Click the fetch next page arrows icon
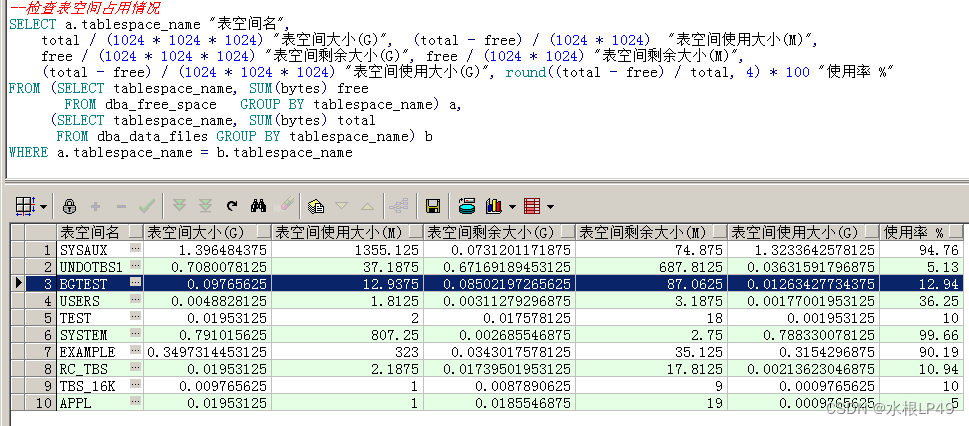The height and width of the screenshot is (426, 969). [179, 206]
